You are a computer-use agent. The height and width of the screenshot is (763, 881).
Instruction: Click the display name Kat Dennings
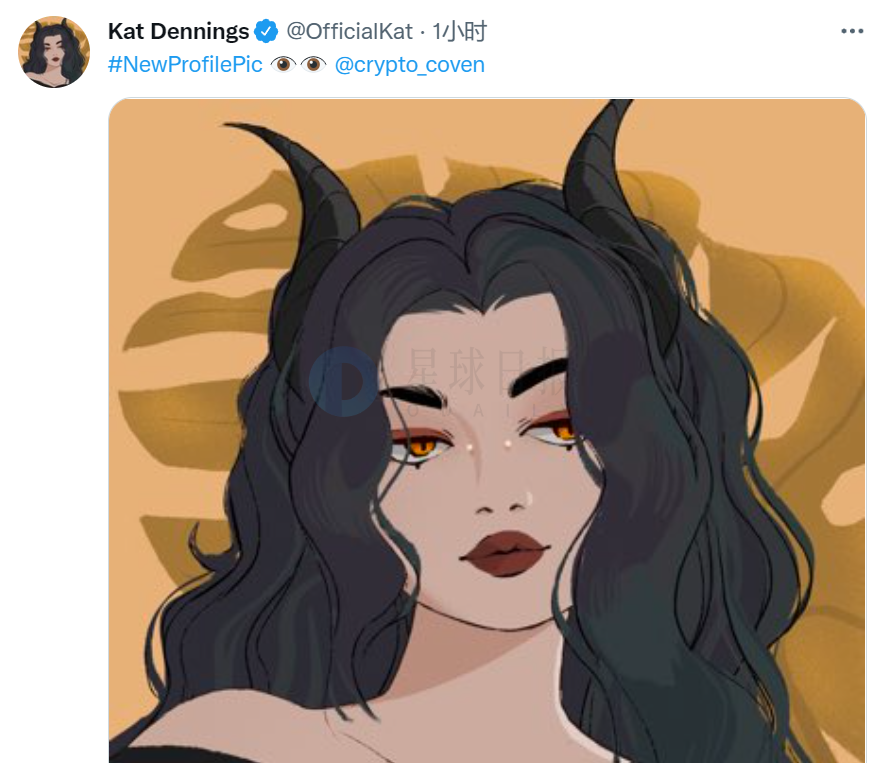pyautogui.click(x=178, y=32)
